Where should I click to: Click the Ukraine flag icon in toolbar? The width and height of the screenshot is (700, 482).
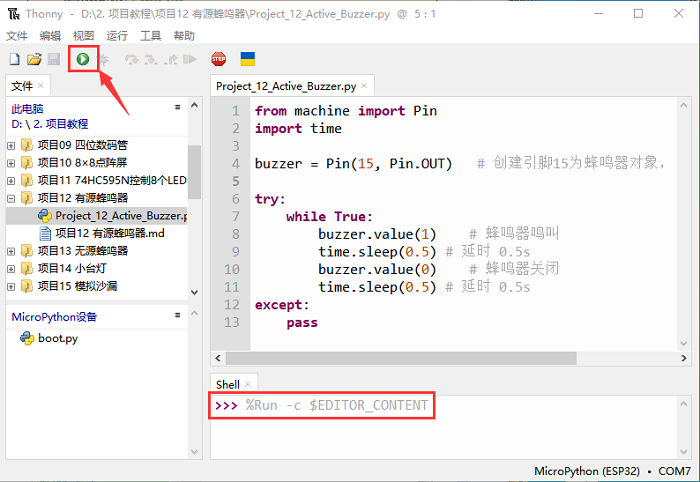pos(247,60)
